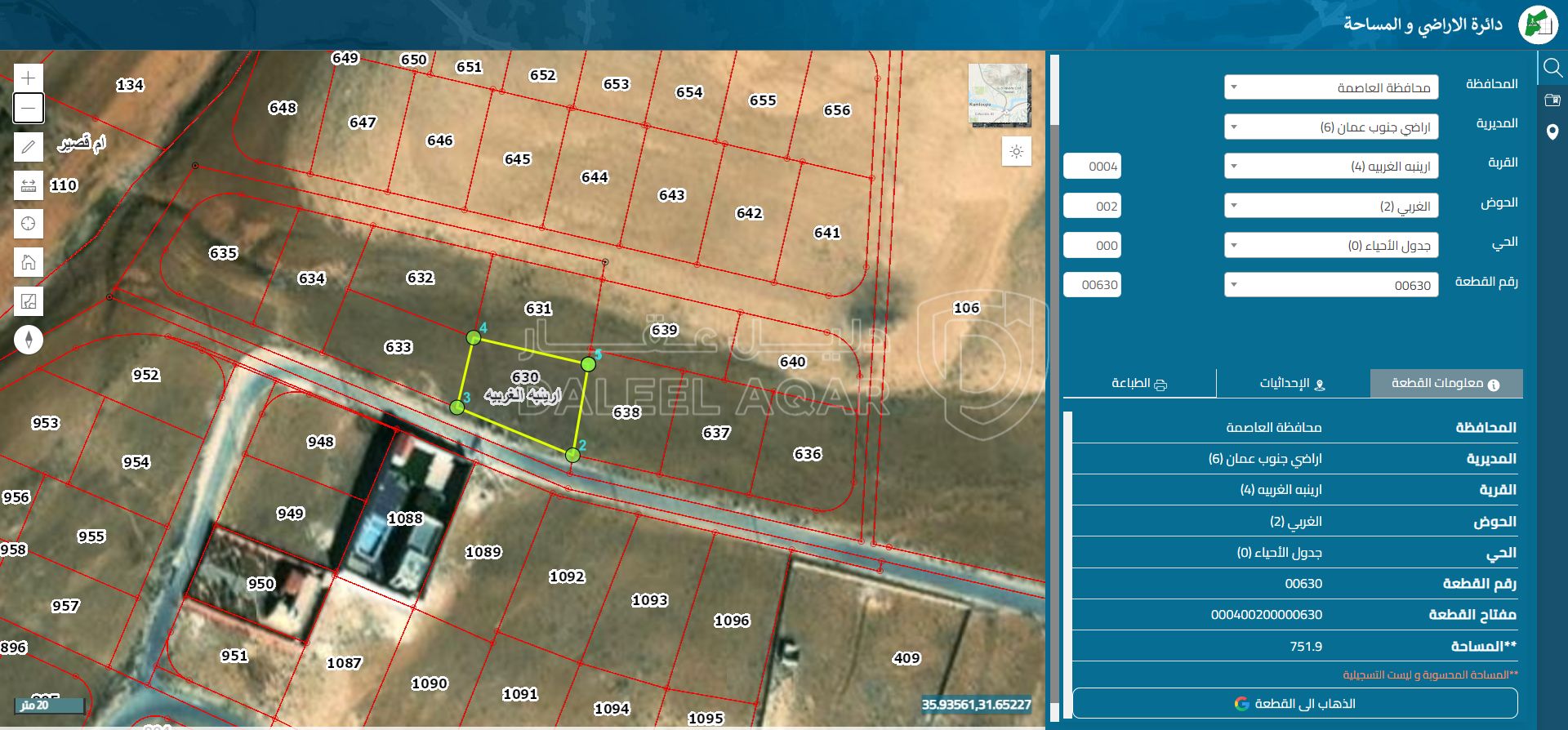Zoom in on the map
The width and height of the screenshot is (1568, 730).
click(29, 78)
